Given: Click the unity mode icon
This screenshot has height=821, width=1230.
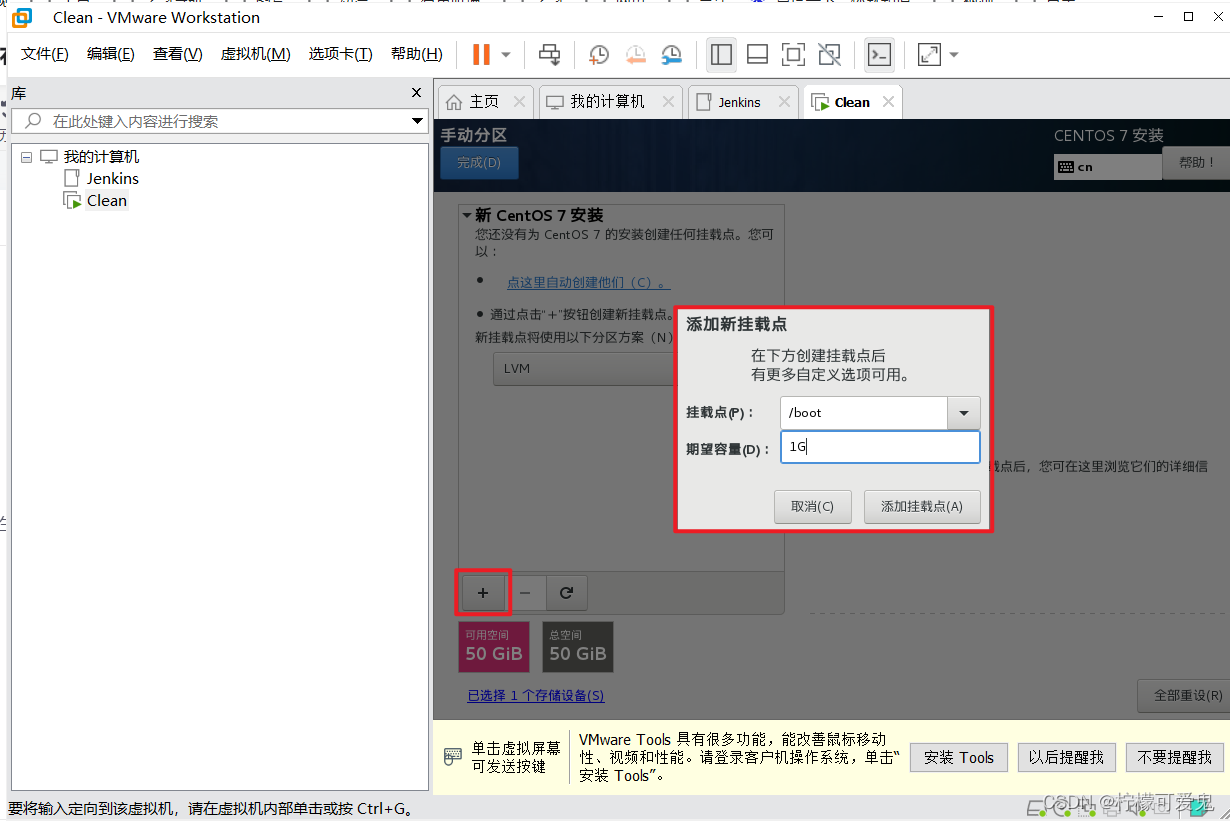Looking at the screenshot, I should pos(829,54).
